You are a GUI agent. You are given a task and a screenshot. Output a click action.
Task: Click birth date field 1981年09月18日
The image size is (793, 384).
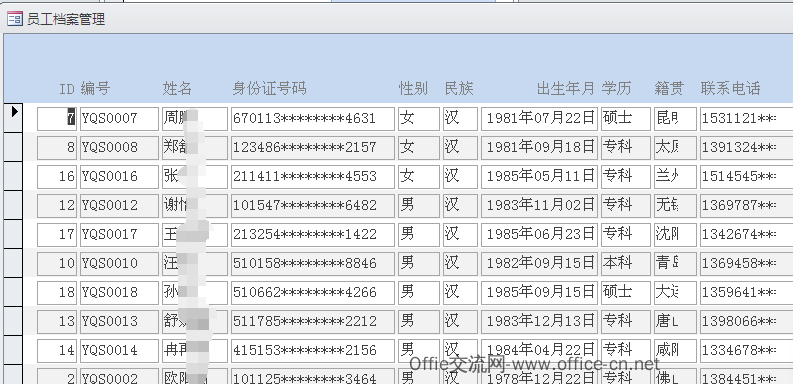[x=540, y=148]
